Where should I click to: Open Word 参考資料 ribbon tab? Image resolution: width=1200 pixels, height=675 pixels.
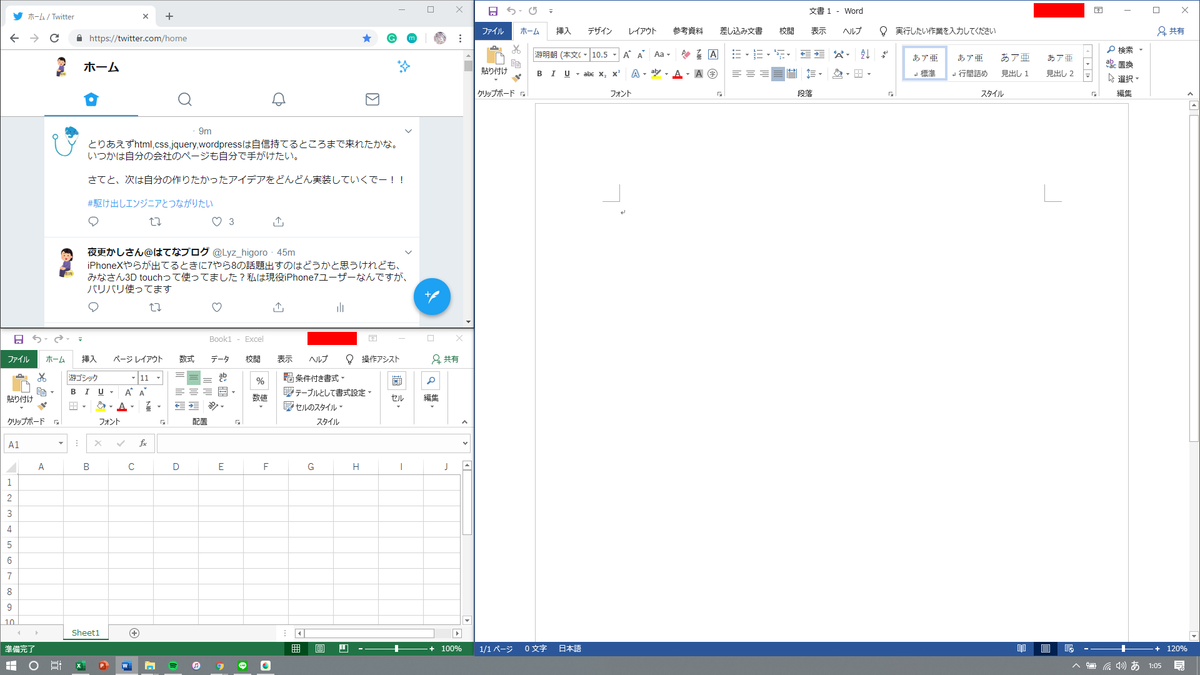pyautogui.click(x=688, y=31)
